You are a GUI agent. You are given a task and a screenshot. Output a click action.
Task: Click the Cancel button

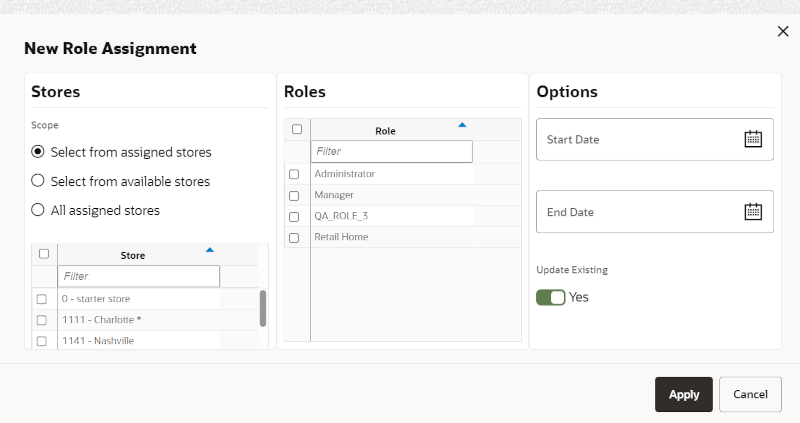[750, 394]
